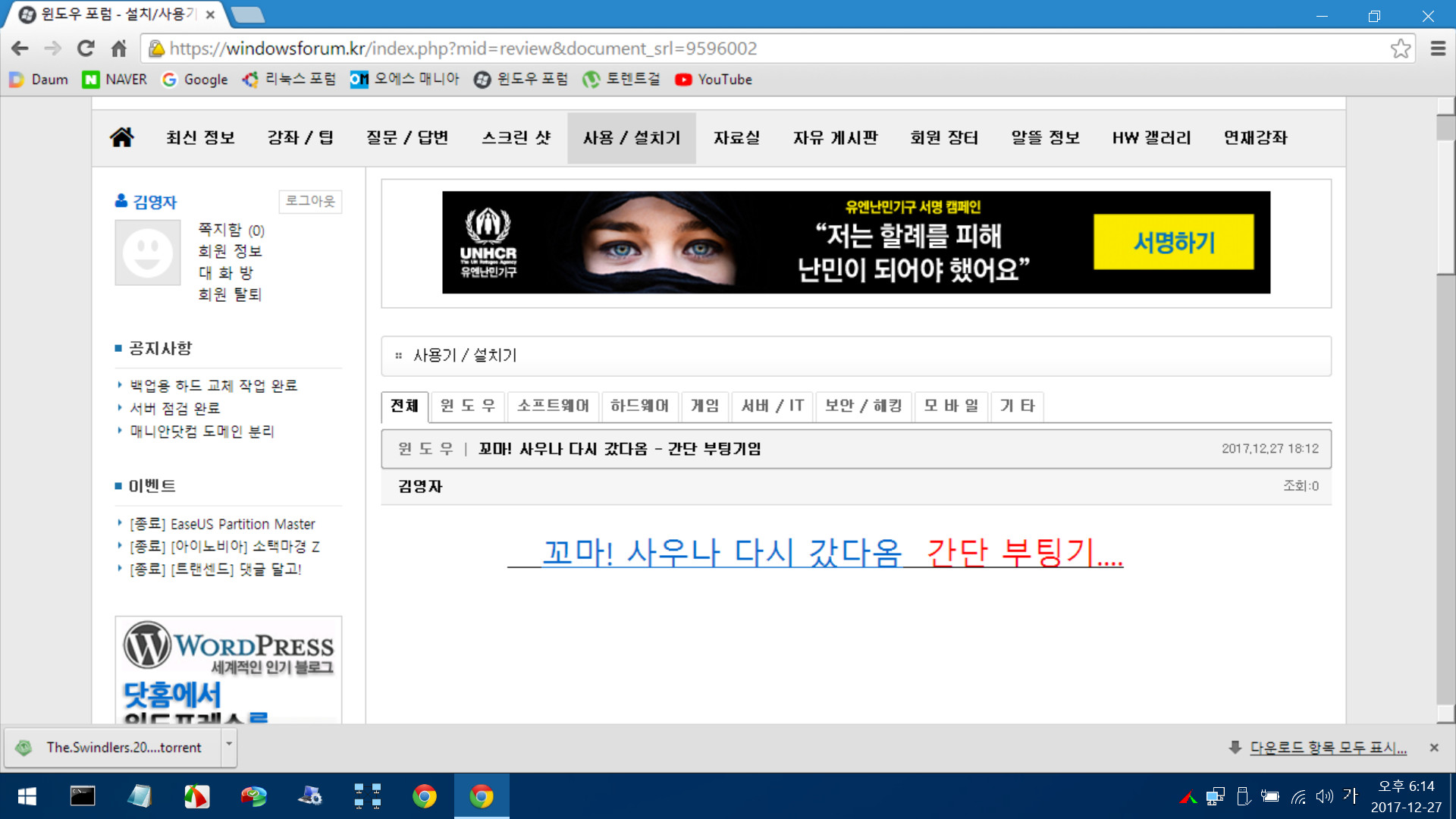Click the 김영자 username link in sidebar
The width and height of the screenshot is (1456, 819).
pos(155,202)
